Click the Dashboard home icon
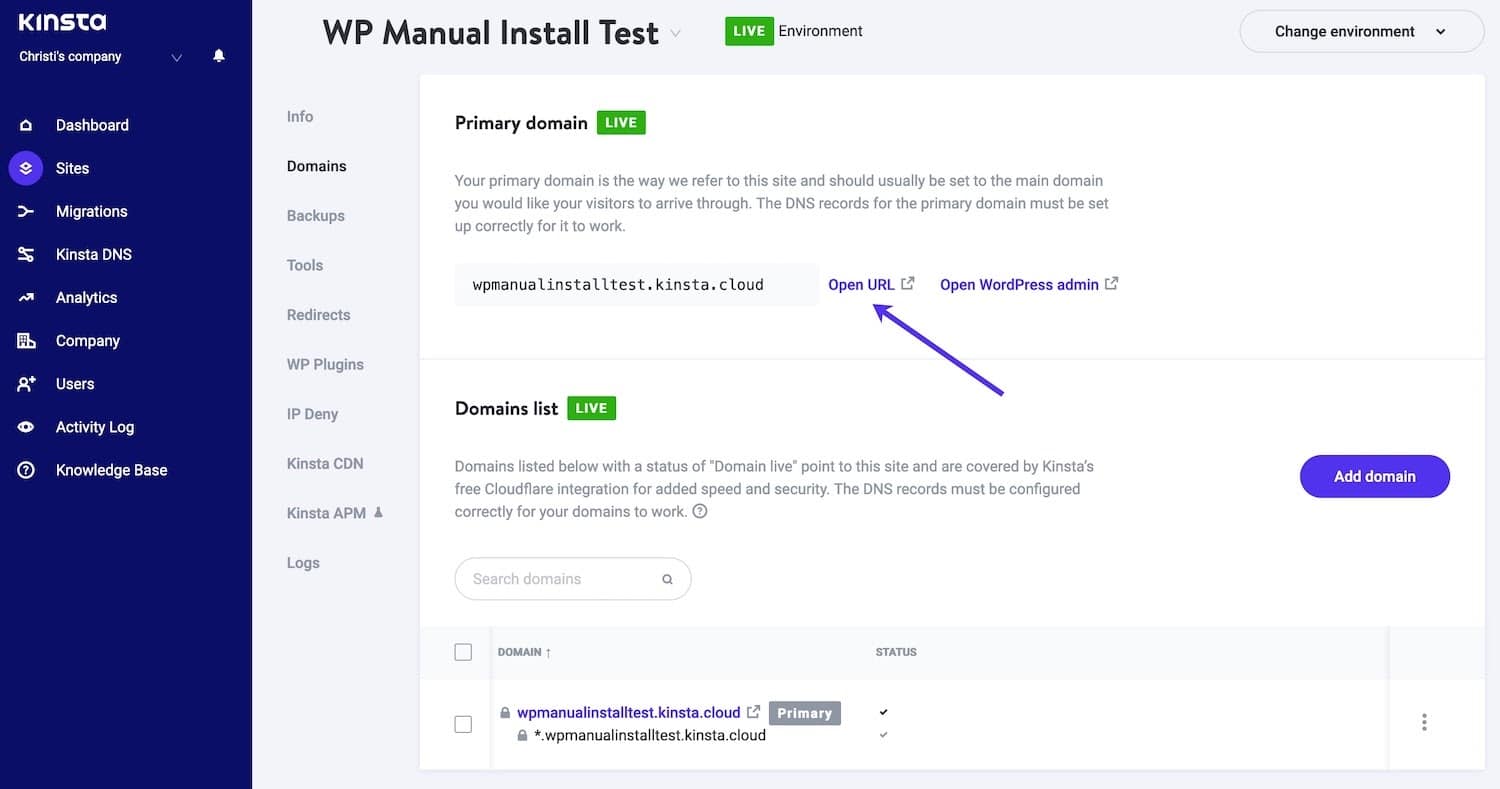The image size is (1500, 789). [26, 125]
